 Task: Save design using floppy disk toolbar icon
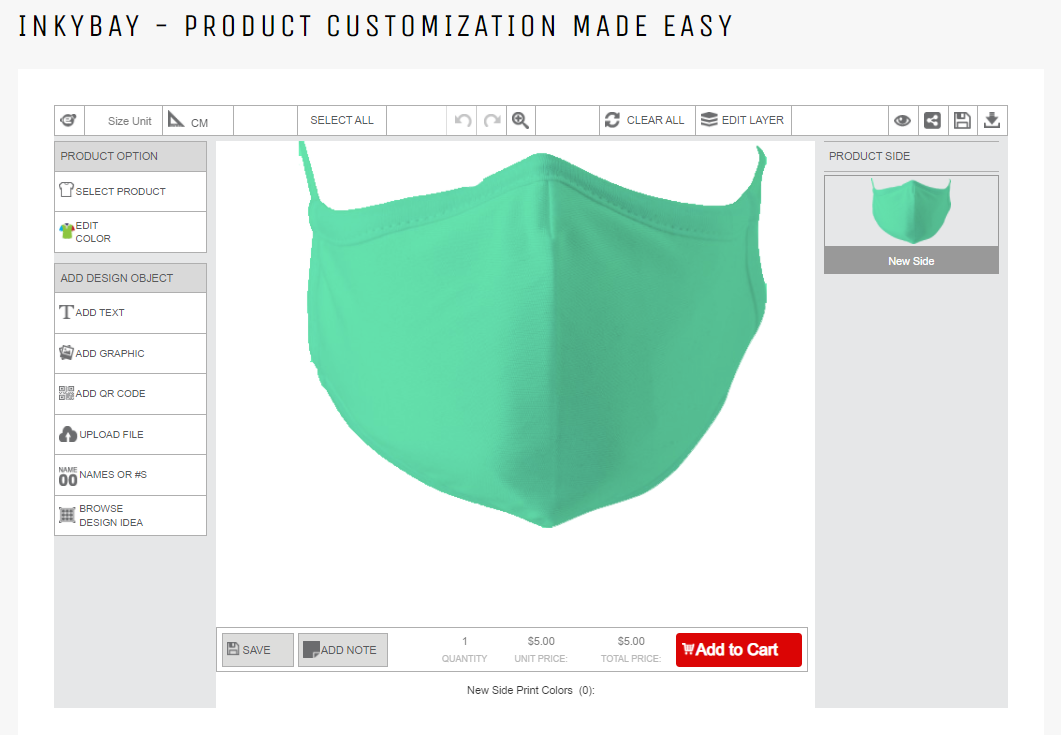[x=962, y=120]
